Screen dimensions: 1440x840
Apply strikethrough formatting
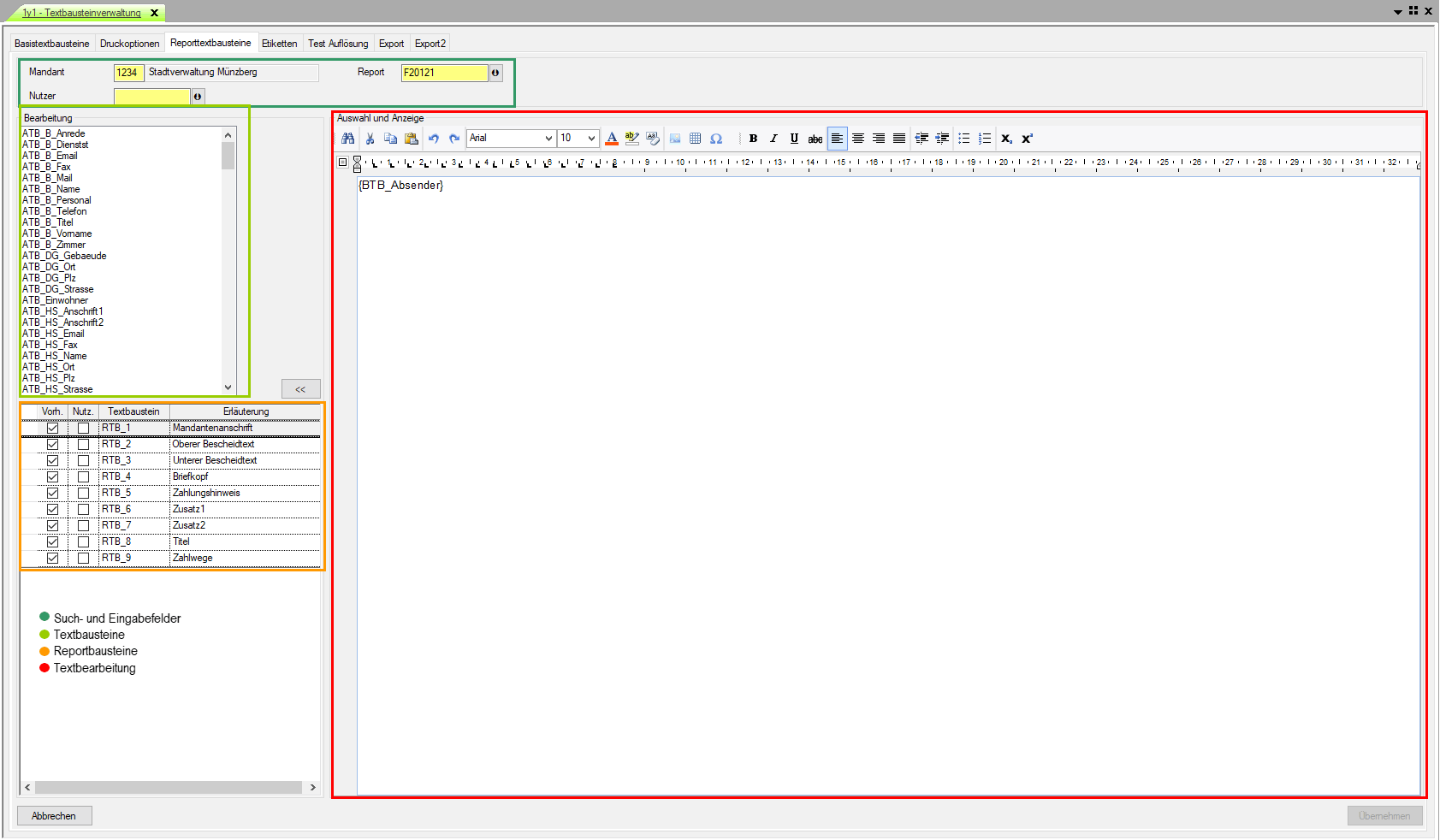coord(815,139)
